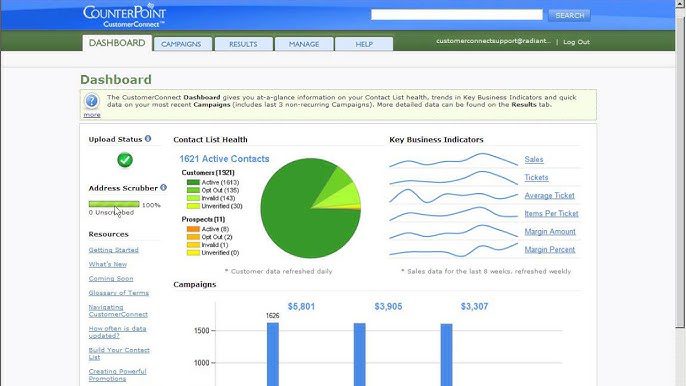Click the blue question mark help icon
Image resolution: width=686 pixels, height=386 pixels.
[x=92, y=101]
